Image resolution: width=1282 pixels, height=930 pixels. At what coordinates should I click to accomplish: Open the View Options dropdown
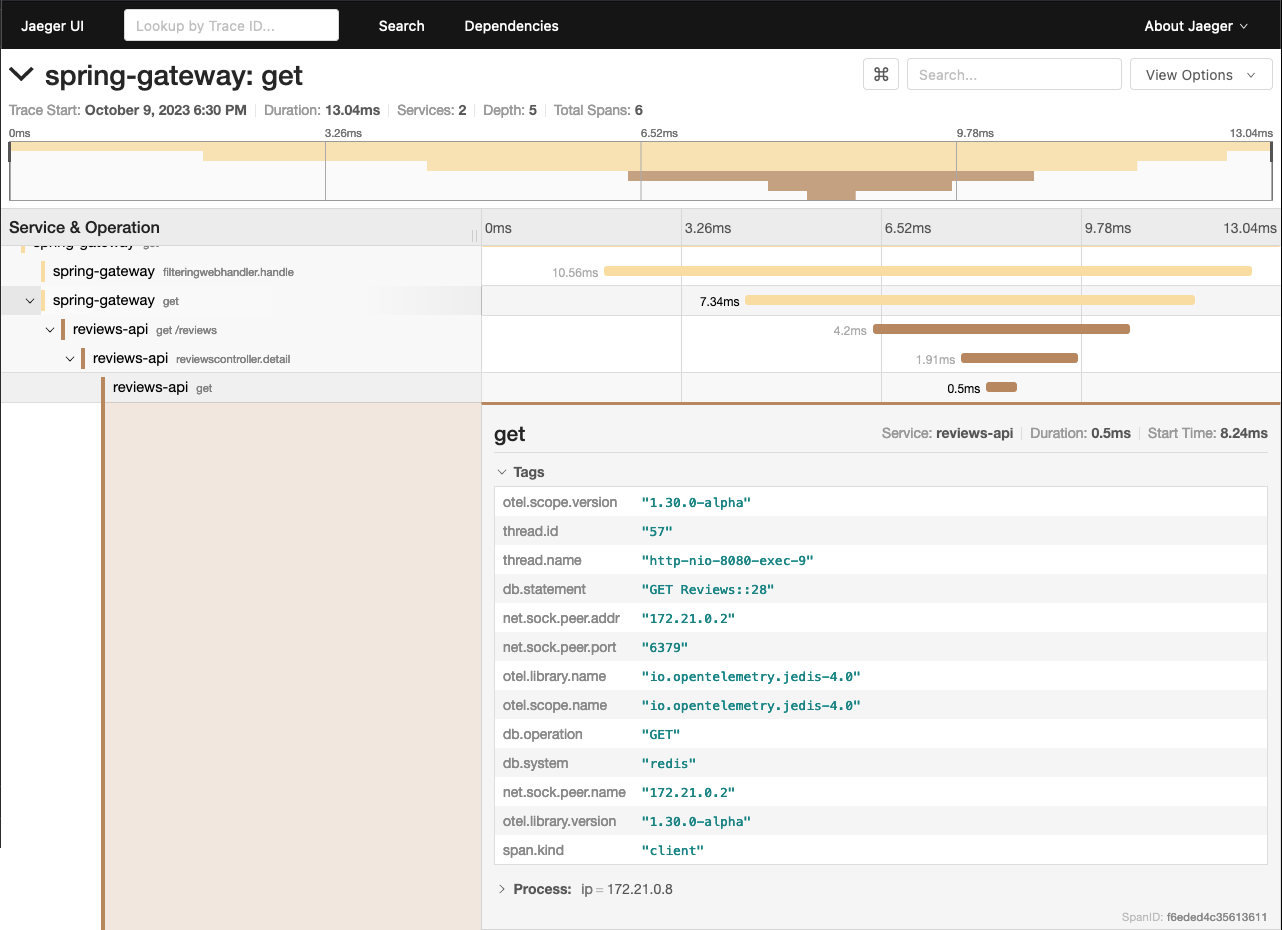coord(1201,75)
